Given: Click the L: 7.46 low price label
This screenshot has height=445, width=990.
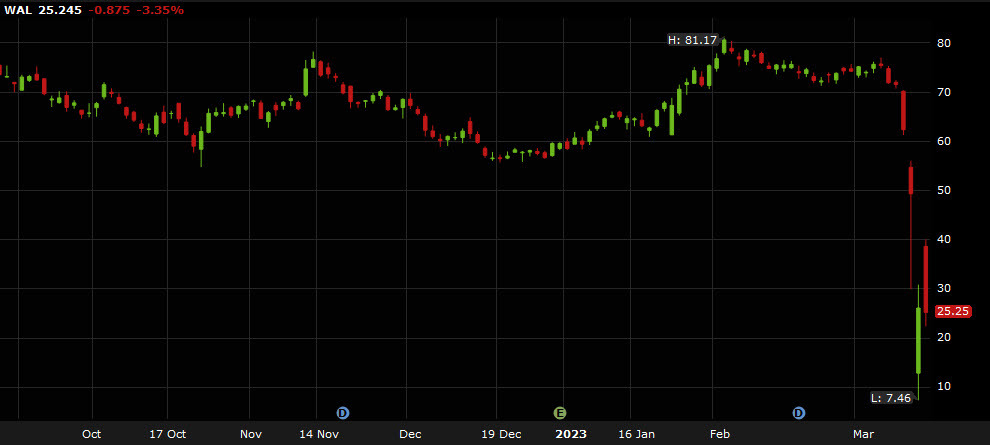Looking at the screenshot, I should click(891, 397).
